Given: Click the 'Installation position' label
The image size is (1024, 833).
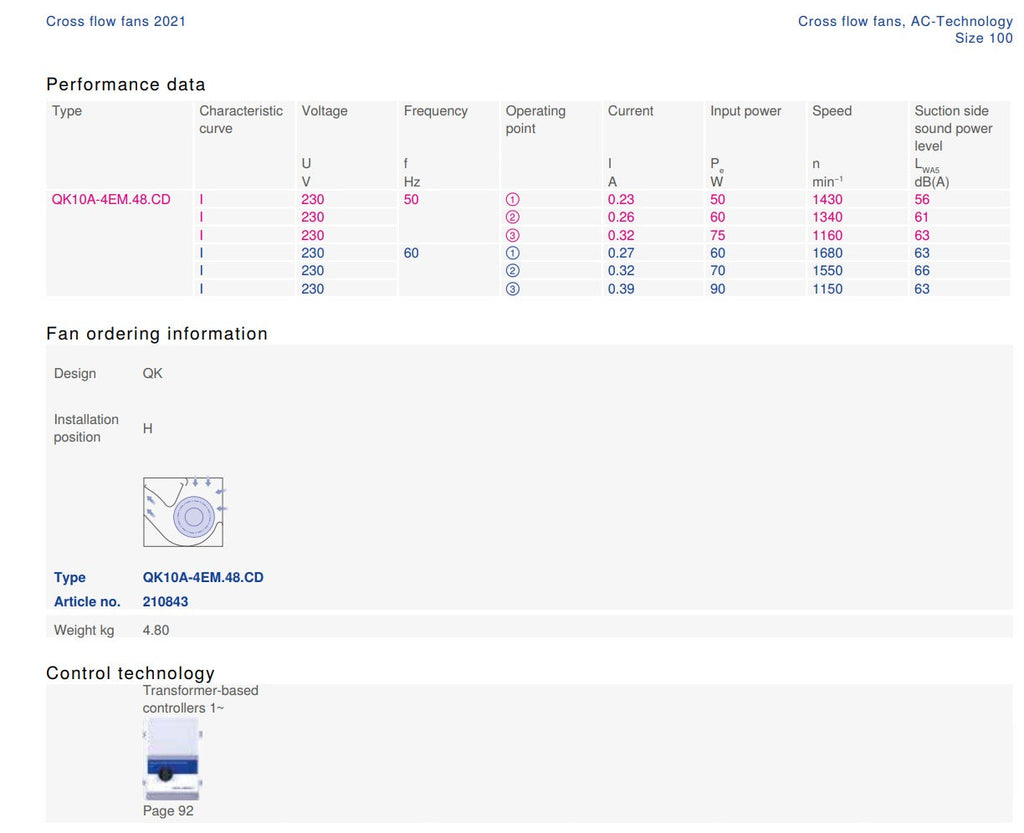Looking at the screenshot, I should (86, 428).
